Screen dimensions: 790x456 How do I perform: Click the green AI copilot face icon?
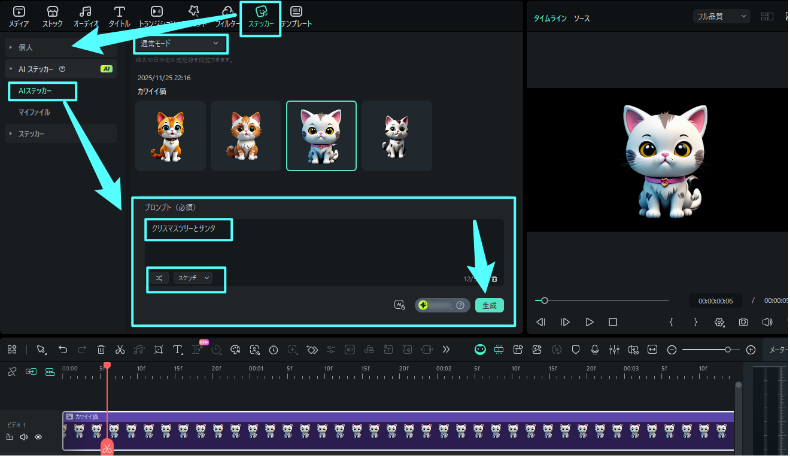pyautogui.click(x=480, y=349)
